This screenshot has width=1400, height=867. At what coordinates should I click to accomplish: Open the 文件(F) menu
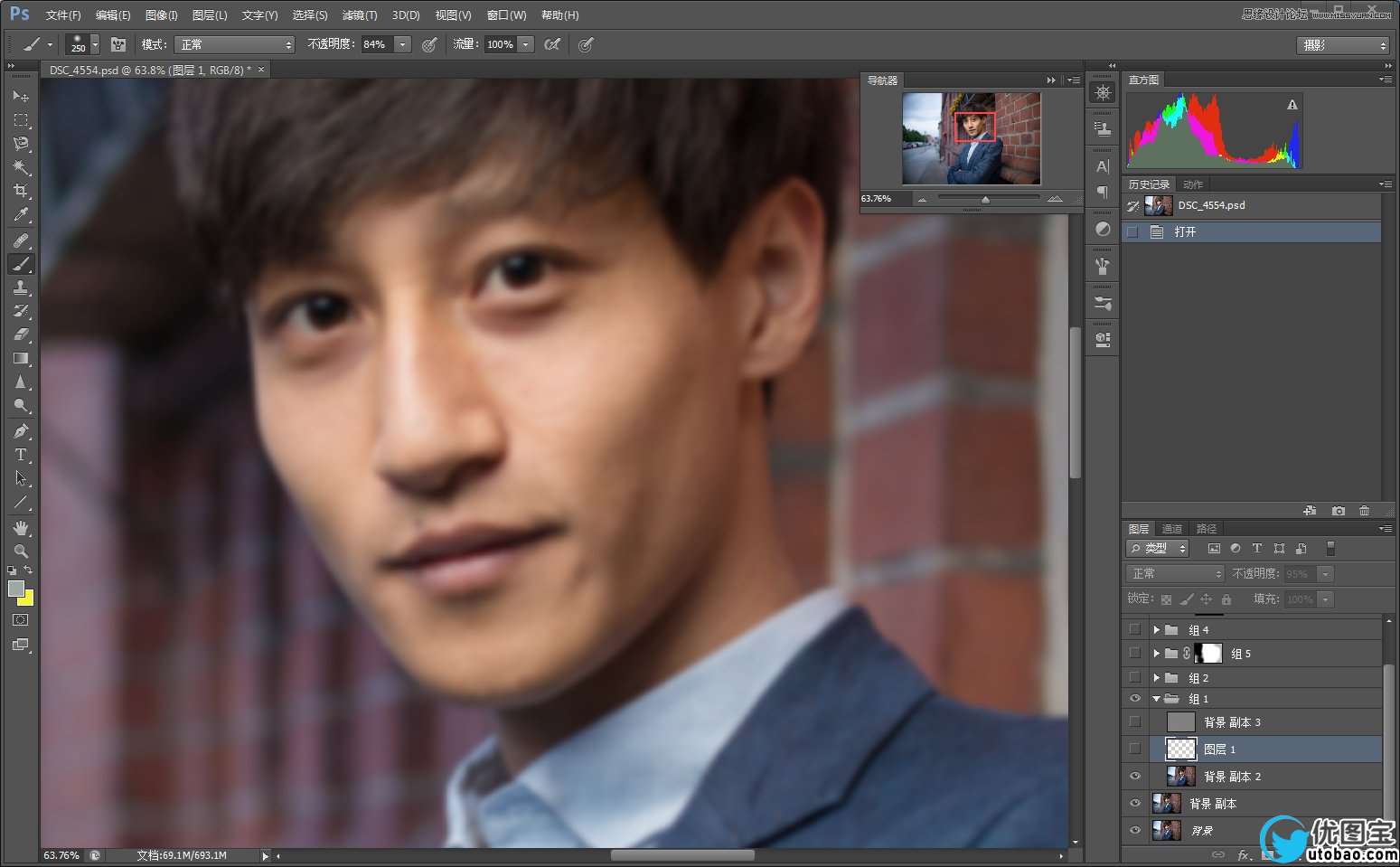click(x=63, y=15)
